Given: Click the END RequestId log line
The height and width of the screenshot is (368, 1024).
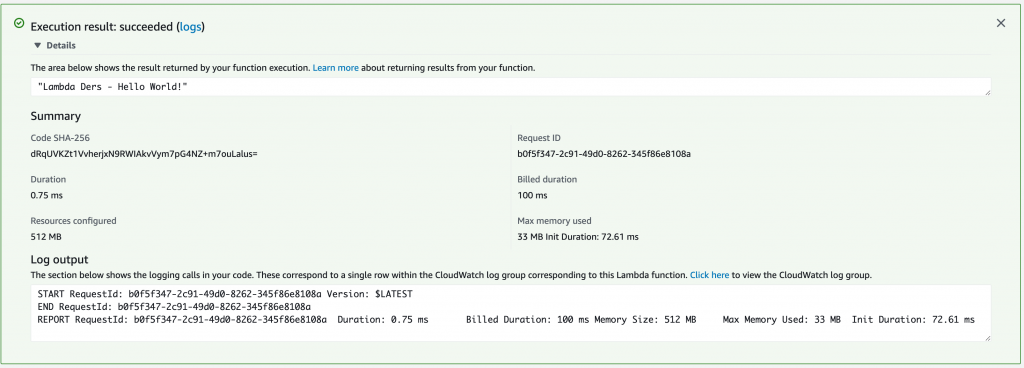Looking at the screenshot, I should tap(174, 307).
